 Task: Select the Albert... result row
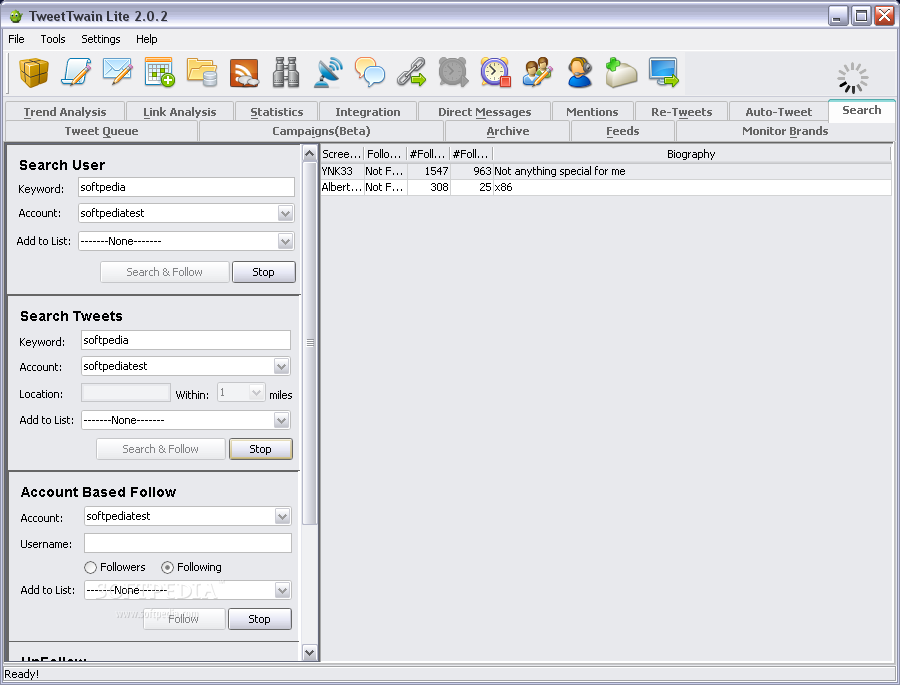pyautogui.click(x=606, y=187)
